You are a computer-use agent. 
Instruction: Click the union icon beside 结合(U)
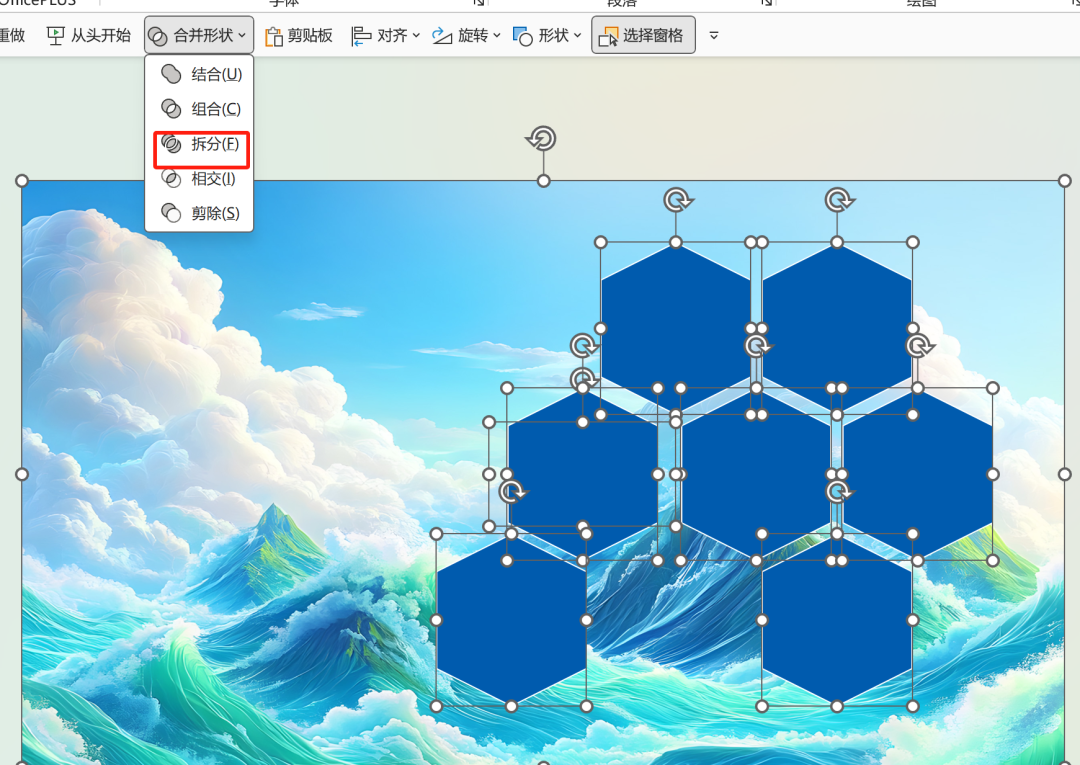point(171,74)
